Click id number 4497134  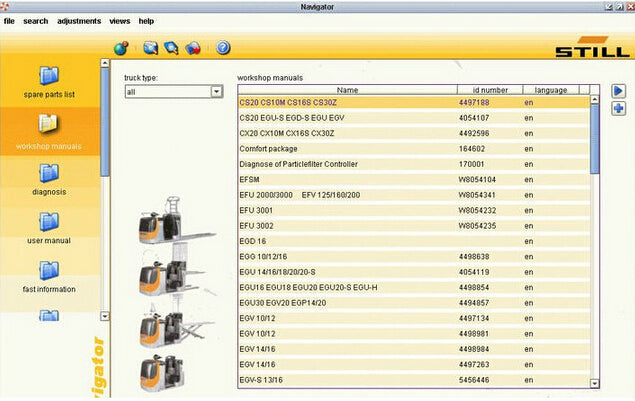click(x=474, y=318)
